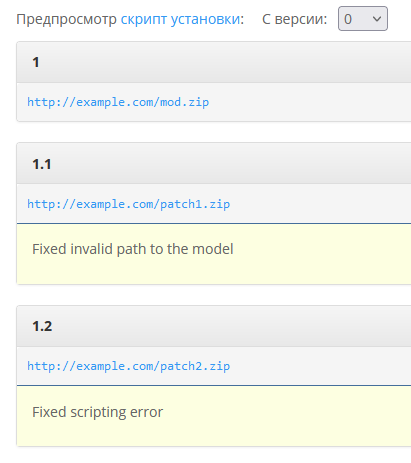Open the "скрипт установки" link
411x463 pixels.
click(x=180, y=19)
